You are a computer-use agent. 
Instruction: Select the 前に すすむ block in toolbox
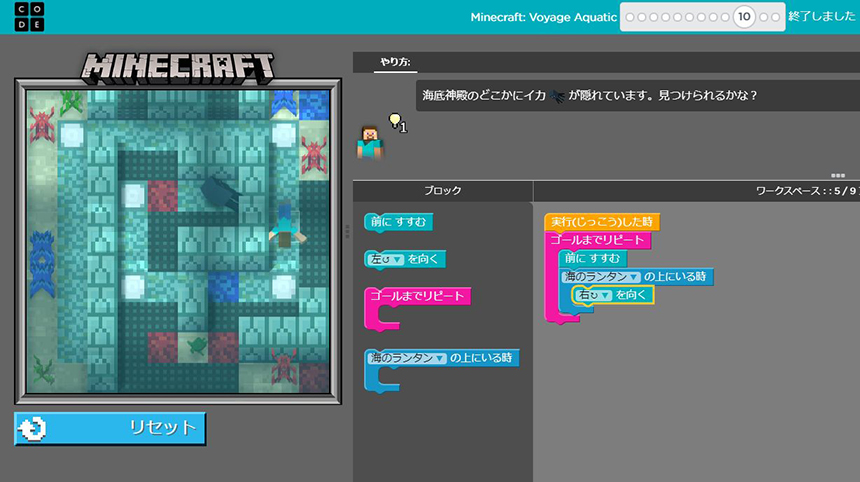399,223
